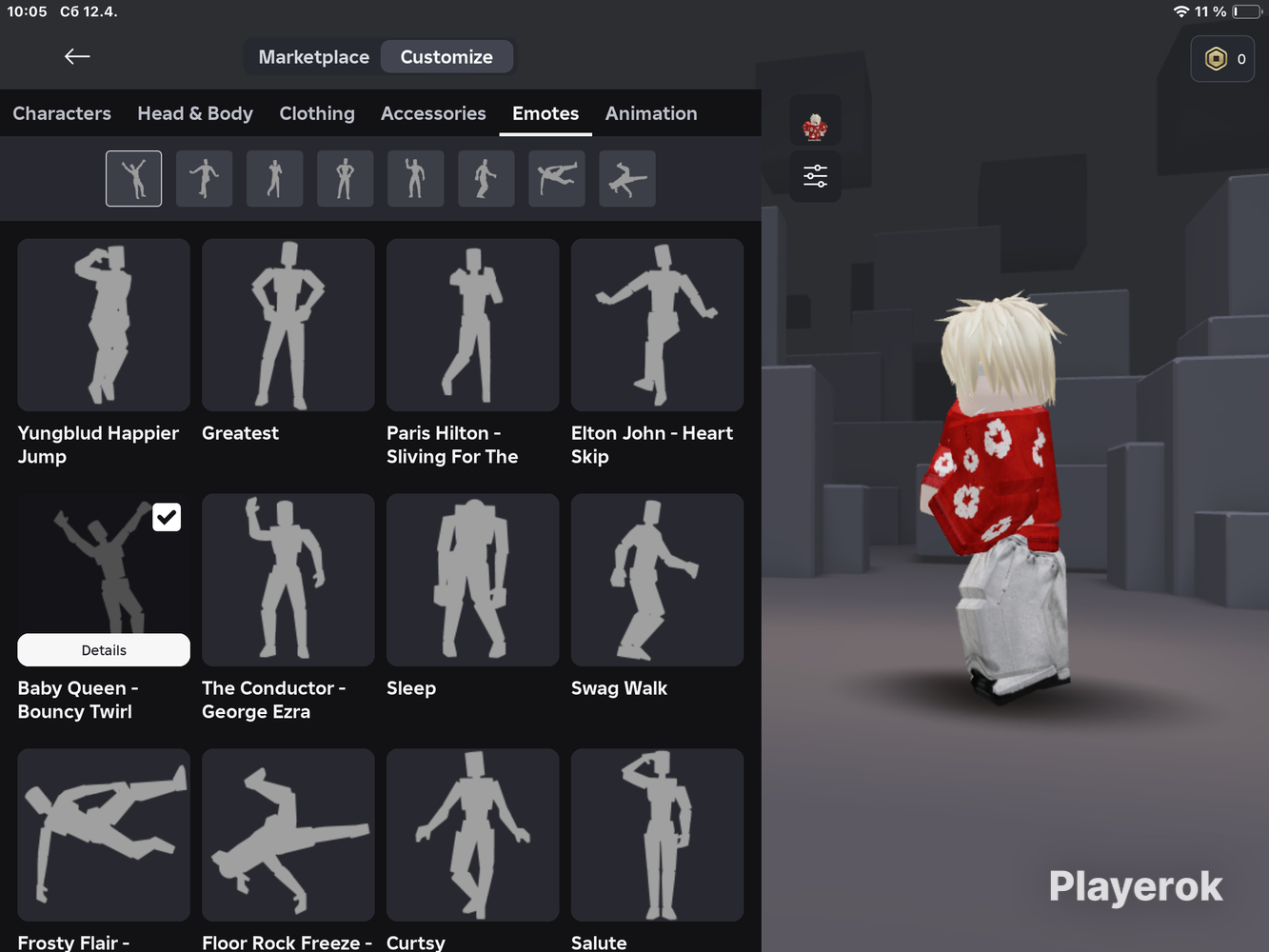Tap the Wi-Fi status icon
Image resolution: width=1269 pixels, height=952 pixels.
click(1181, 11)
